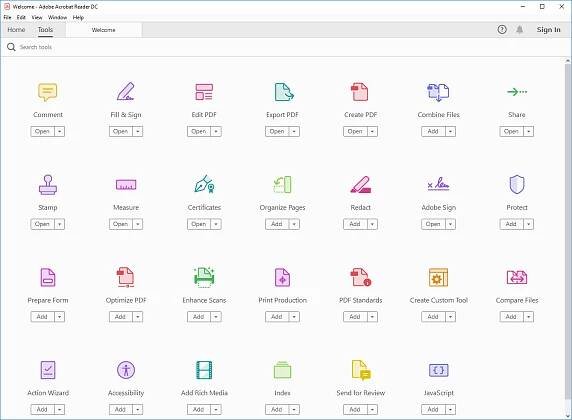Click the Measure ruler icon
Image resolution: width=572 pixels, height=420 pixels.
[x=126, y=185]
